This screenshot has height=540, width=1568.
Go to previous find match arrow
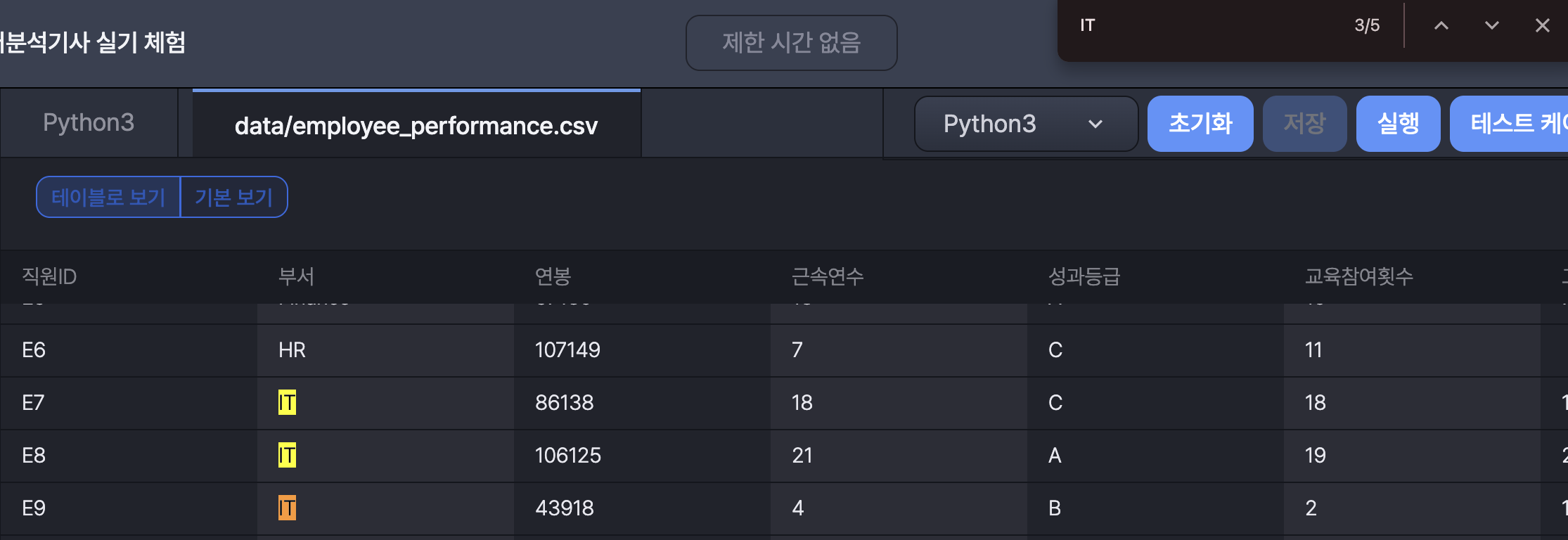1441,26
